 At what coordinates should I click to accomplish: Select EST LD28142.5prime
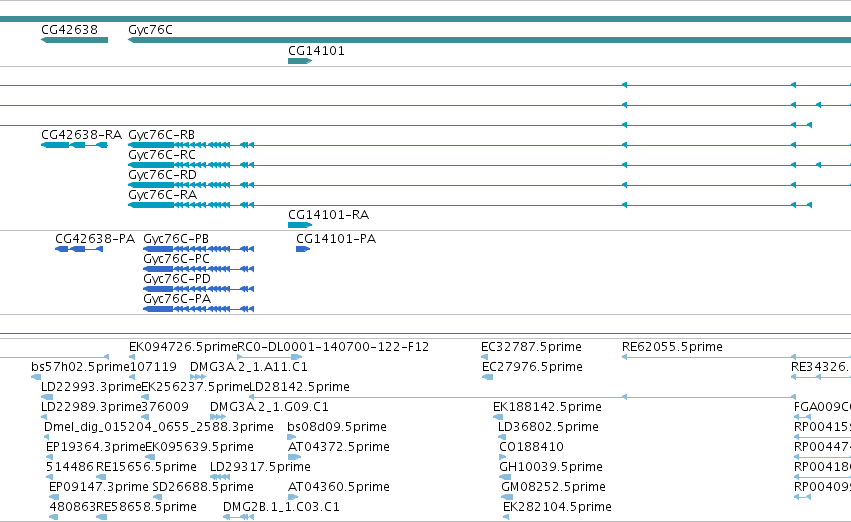[x=299, y=387]
